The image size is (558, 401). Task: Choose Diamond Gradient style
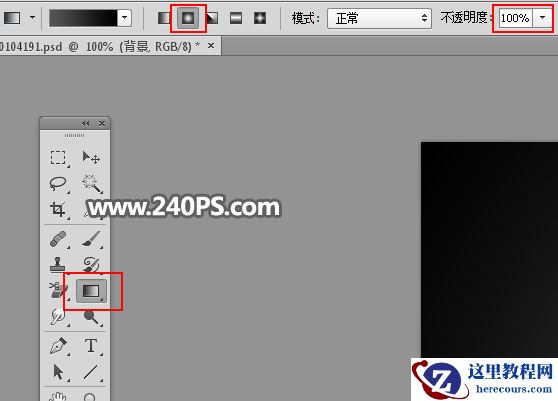coord(260,18)
